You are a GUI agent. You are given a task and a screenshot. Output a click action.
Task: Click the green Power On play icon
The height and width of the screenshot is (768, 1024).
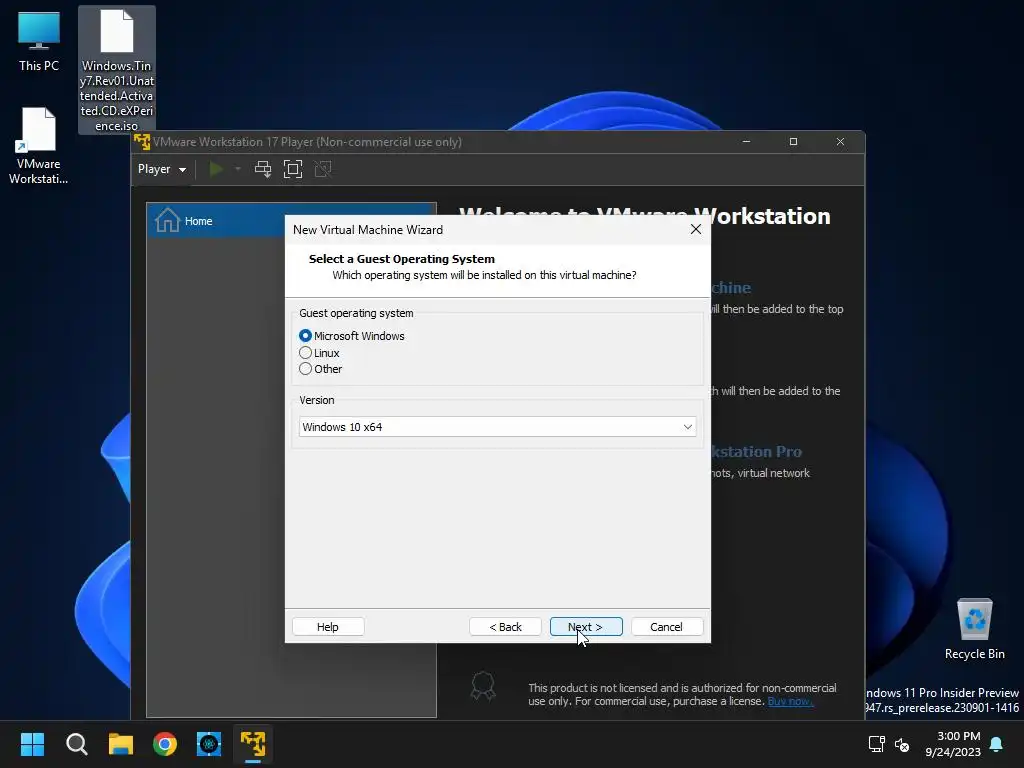pyautogui.click(x=216, y=169)
